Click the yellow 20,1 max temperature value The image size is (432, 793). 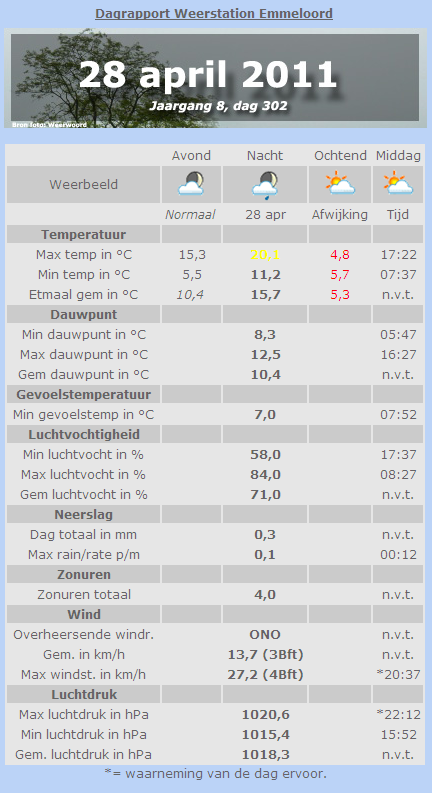point(265,255)
